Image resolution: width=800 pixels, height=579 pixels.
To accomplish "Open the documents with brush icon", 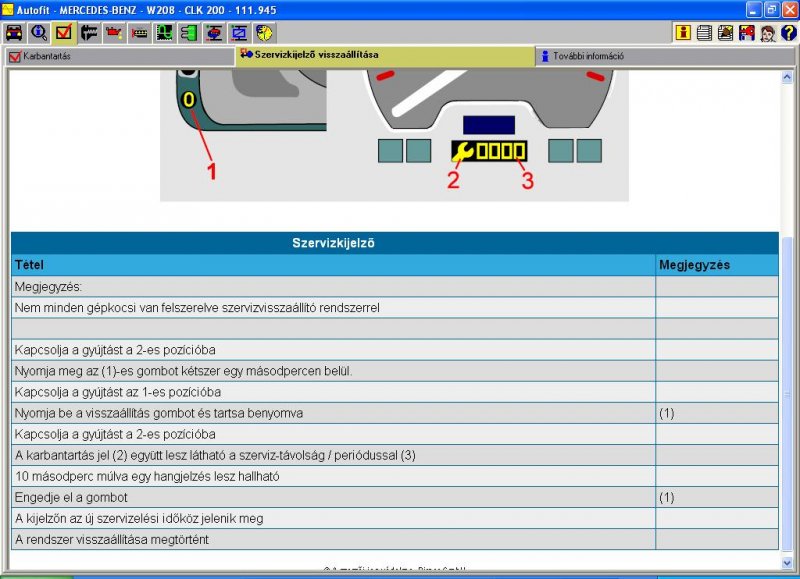I will (x=725, y=33).
